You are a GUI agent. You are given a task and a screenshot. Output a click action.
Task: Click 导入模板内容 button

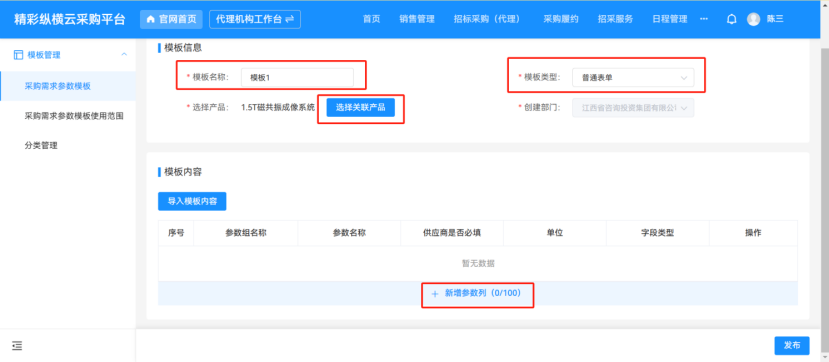point(192,201)
